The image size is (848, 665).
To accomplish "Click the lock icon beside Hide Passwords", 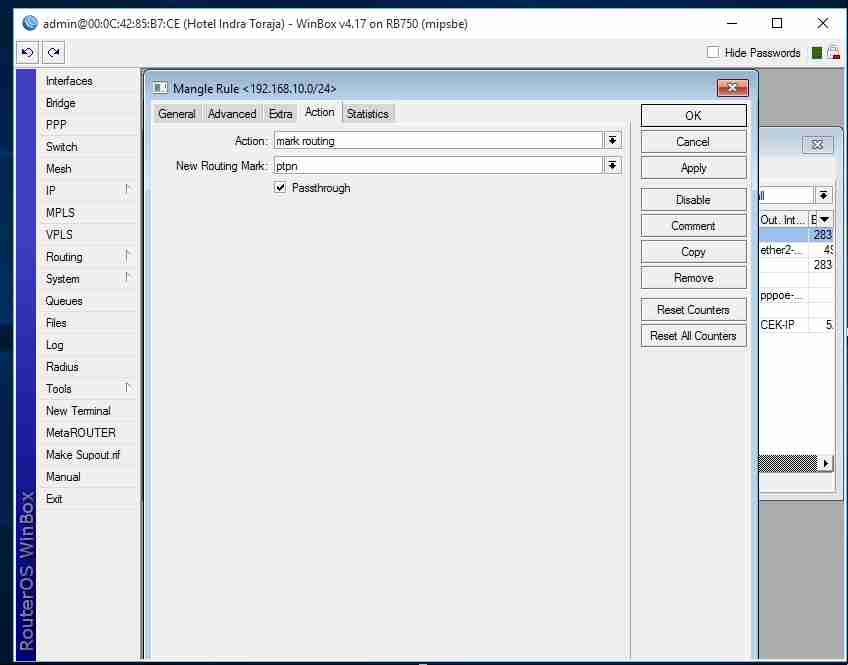I will [833, 52].
